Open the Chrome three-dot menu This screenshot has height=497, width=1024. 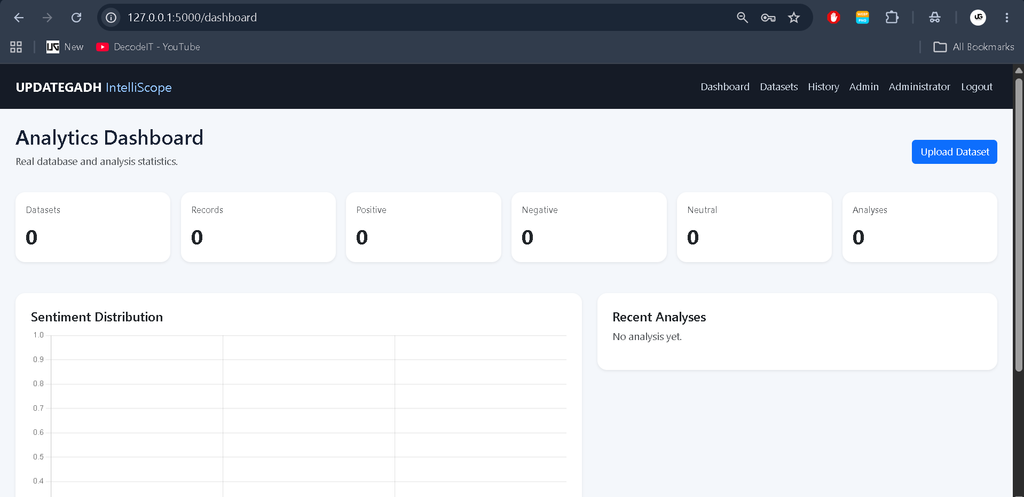point(1006,18)
